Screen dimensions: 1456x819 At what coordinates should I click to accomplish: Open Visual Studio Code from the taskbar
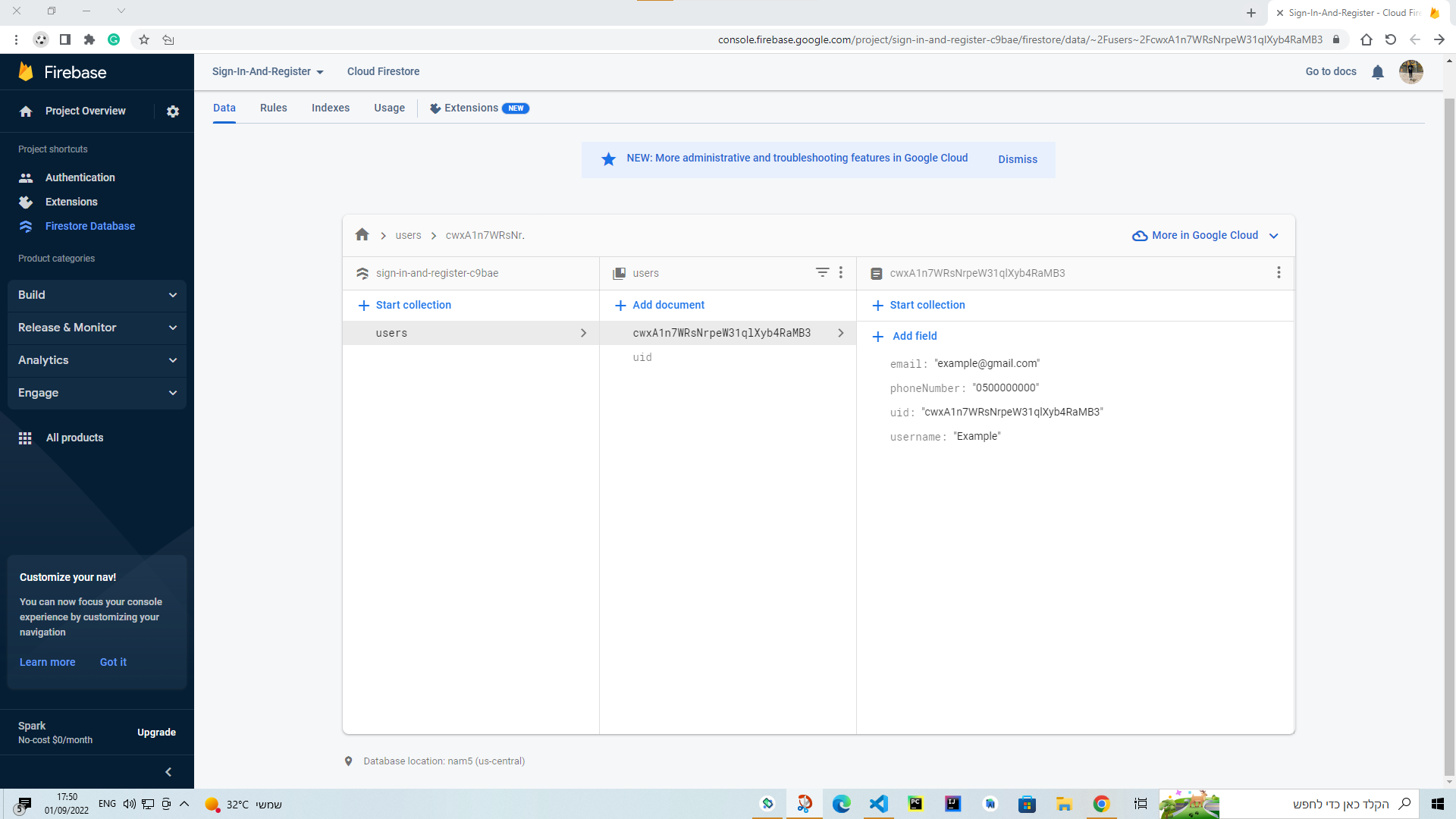878,804
